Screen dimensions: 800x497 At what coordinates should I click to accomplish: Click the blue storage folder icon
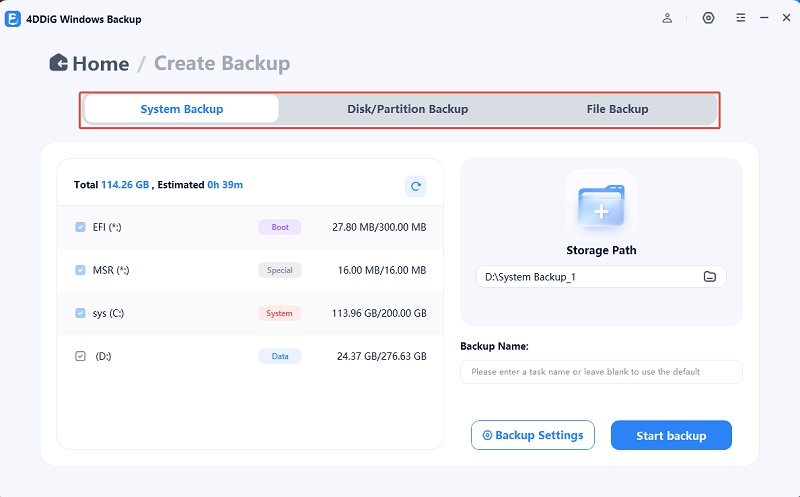[601, 206]
